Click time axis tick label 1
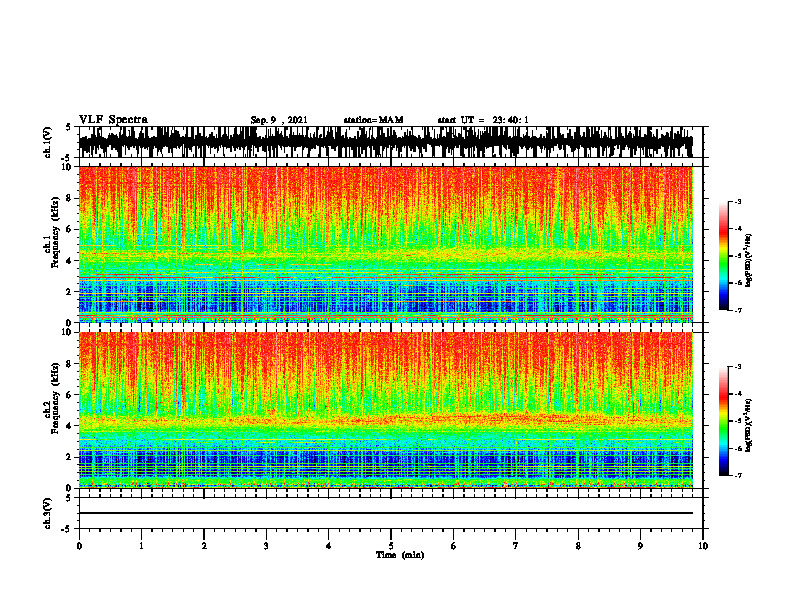792x612 pixels. click(x=141, y=546)
